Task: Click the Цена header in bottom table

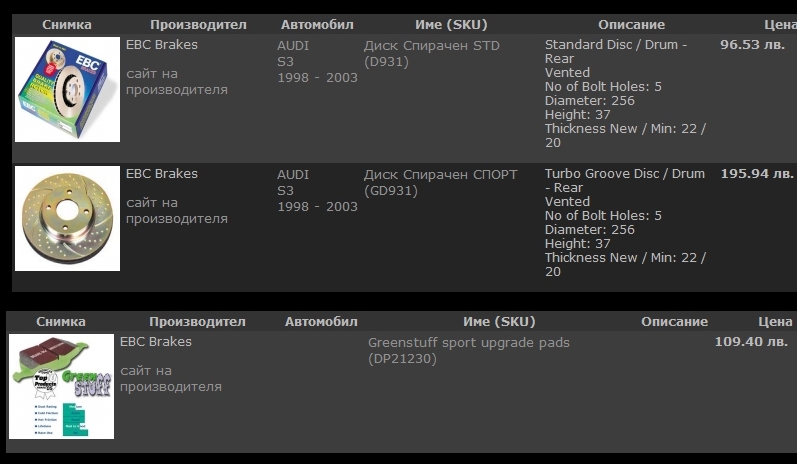Action: [x=775, y=322]
